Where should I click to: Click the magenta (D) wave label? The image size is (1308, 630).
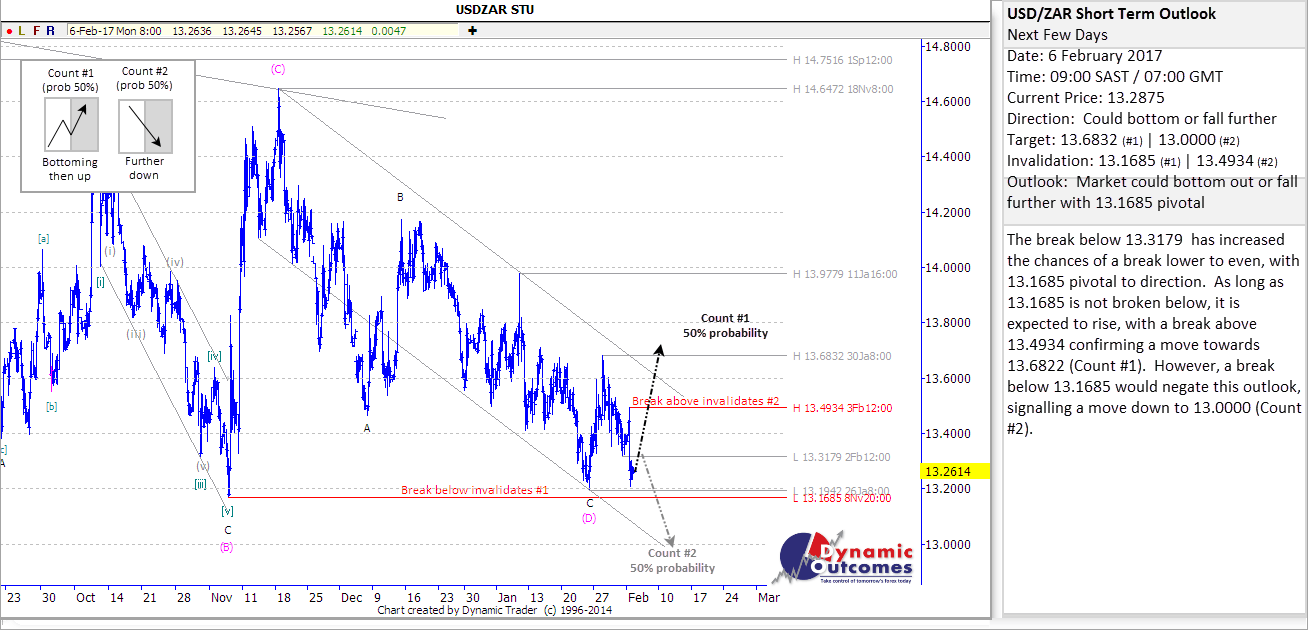(589, 518)
